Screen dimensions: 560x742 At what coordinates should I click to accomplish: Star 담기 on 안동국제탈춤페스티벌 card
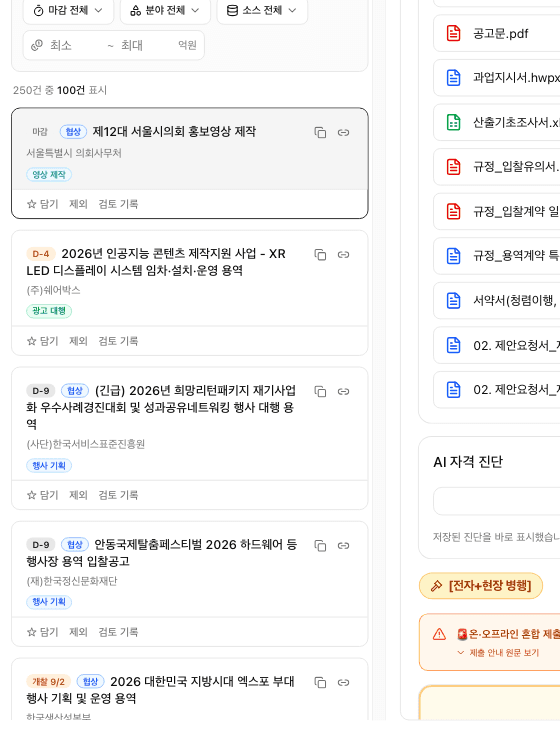pyautogui.click(x=43, y=632)
